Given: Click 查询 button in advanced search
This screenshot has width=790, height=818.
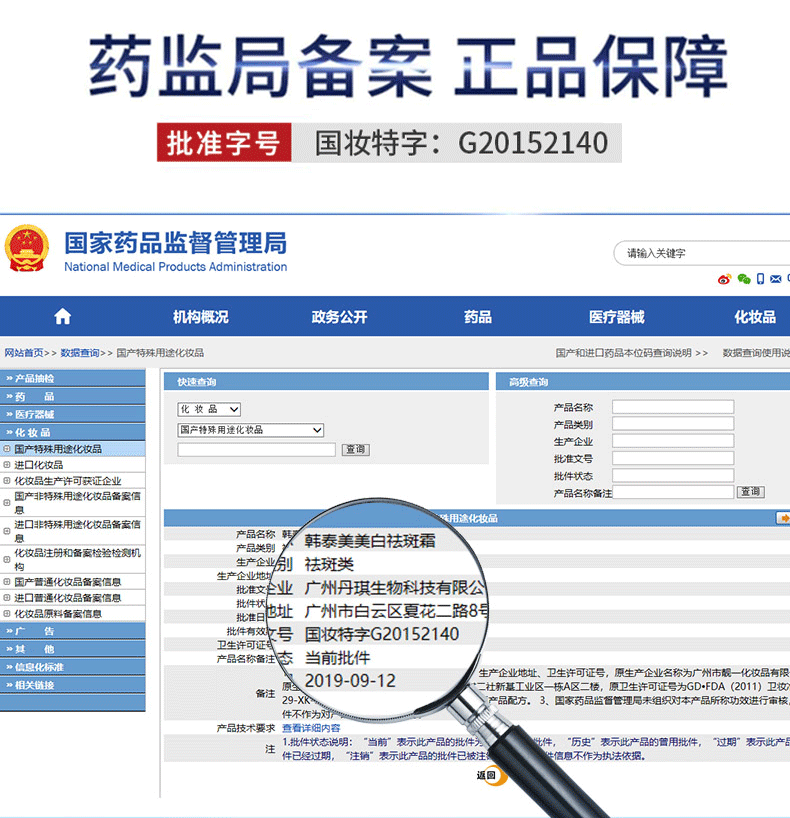Looking at the screenshot, I should [750, 492].
